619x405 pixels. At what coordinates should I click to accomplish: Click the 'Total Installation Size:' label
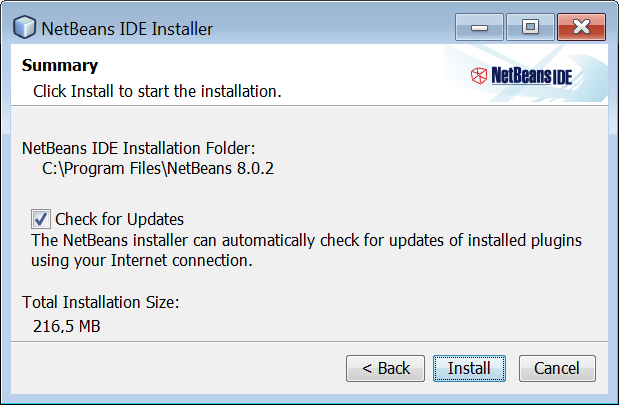point(101,302)
